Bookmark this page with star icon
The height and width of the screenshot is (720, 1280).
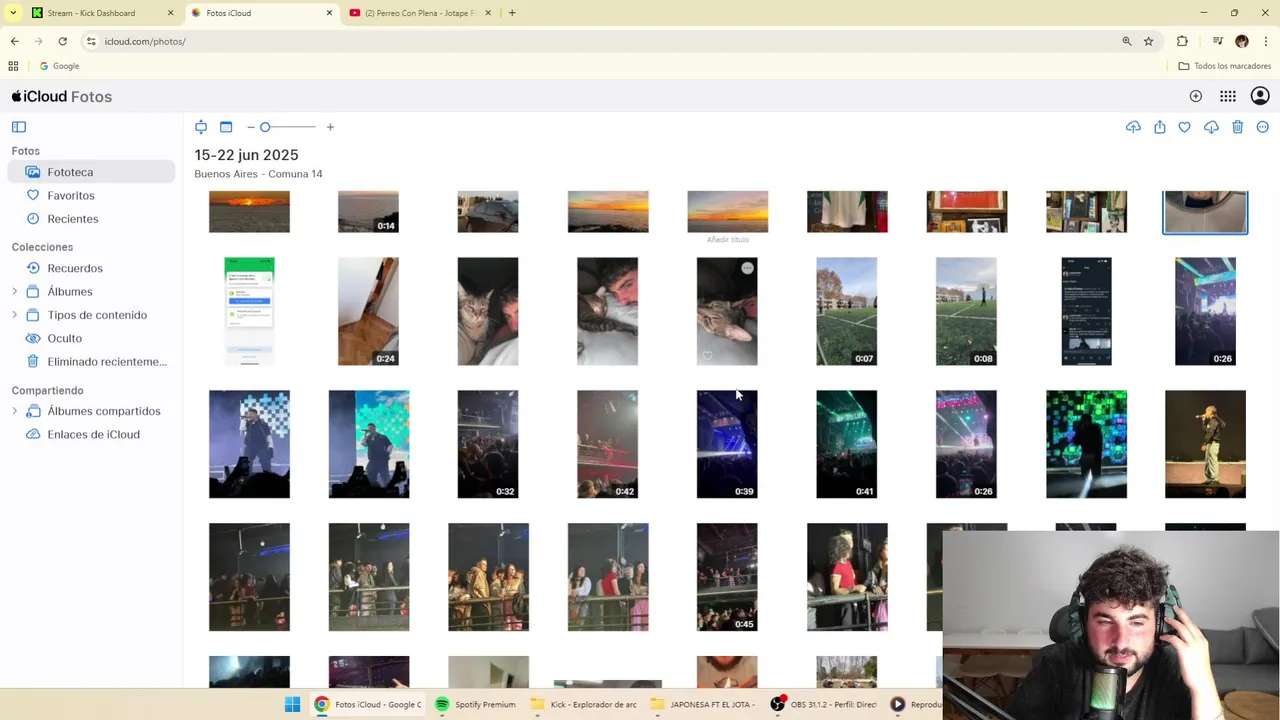point(1148,41)
